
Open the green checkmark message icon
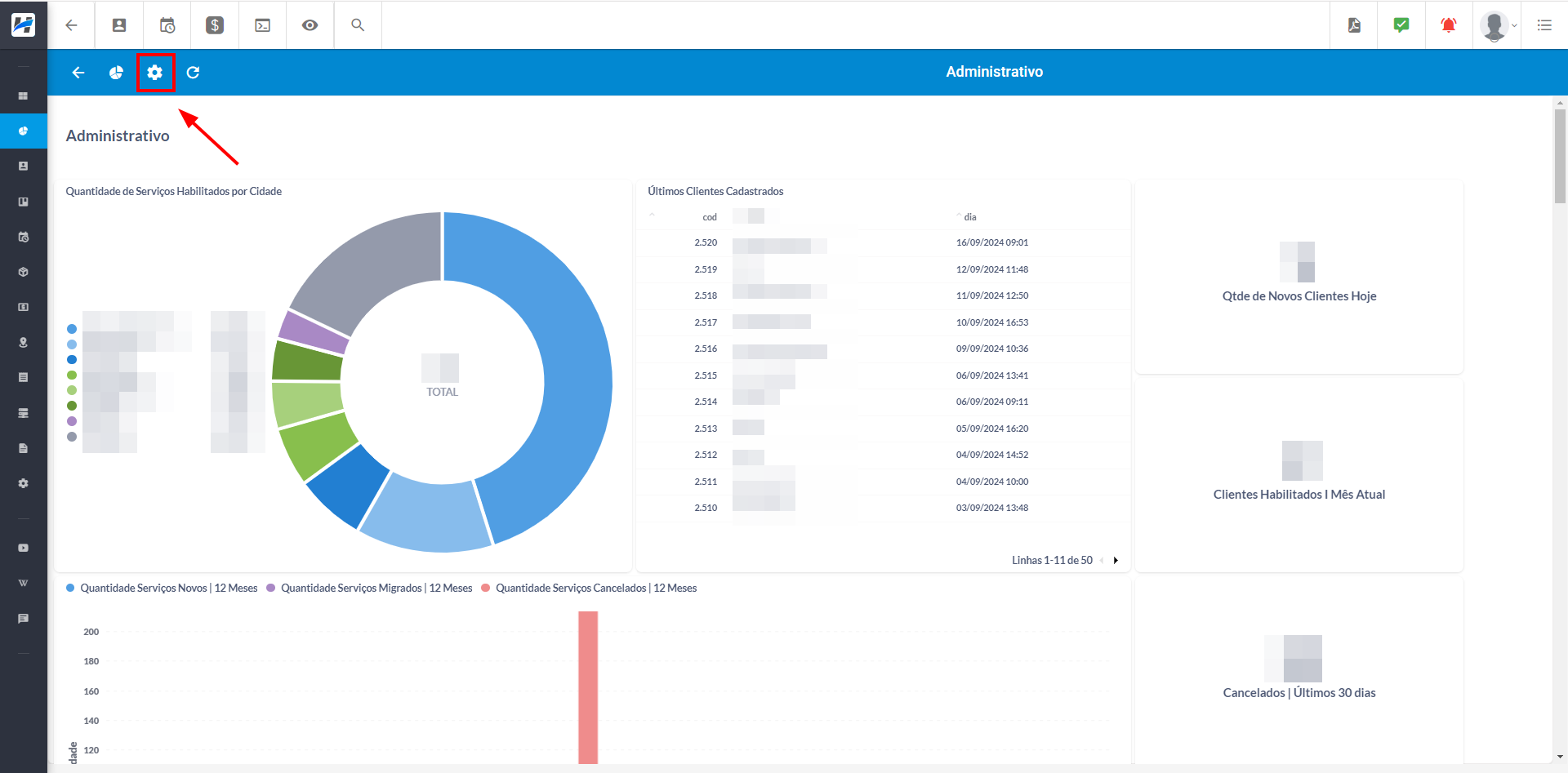pos(1401,25)
